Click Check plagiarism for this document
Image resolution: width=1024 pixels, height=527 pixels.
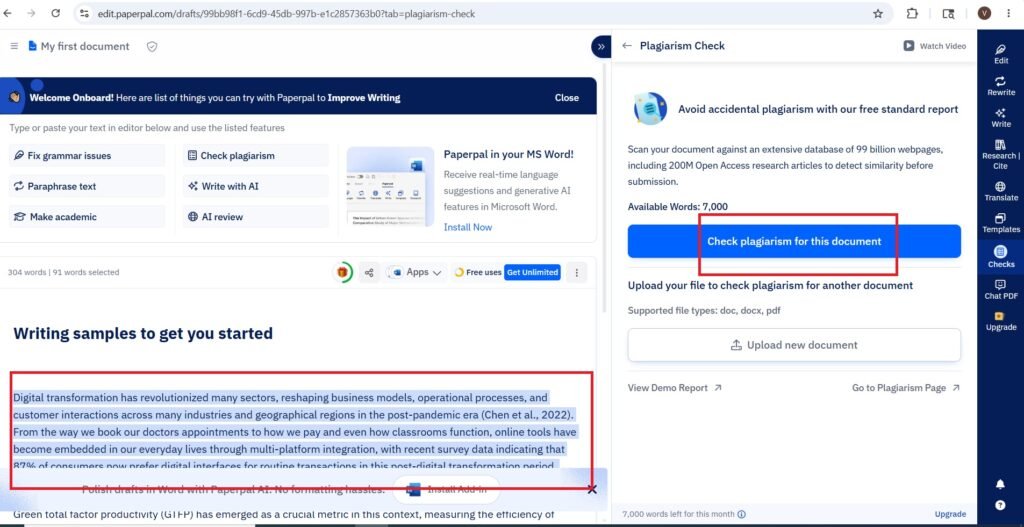[x=794, y=241]
